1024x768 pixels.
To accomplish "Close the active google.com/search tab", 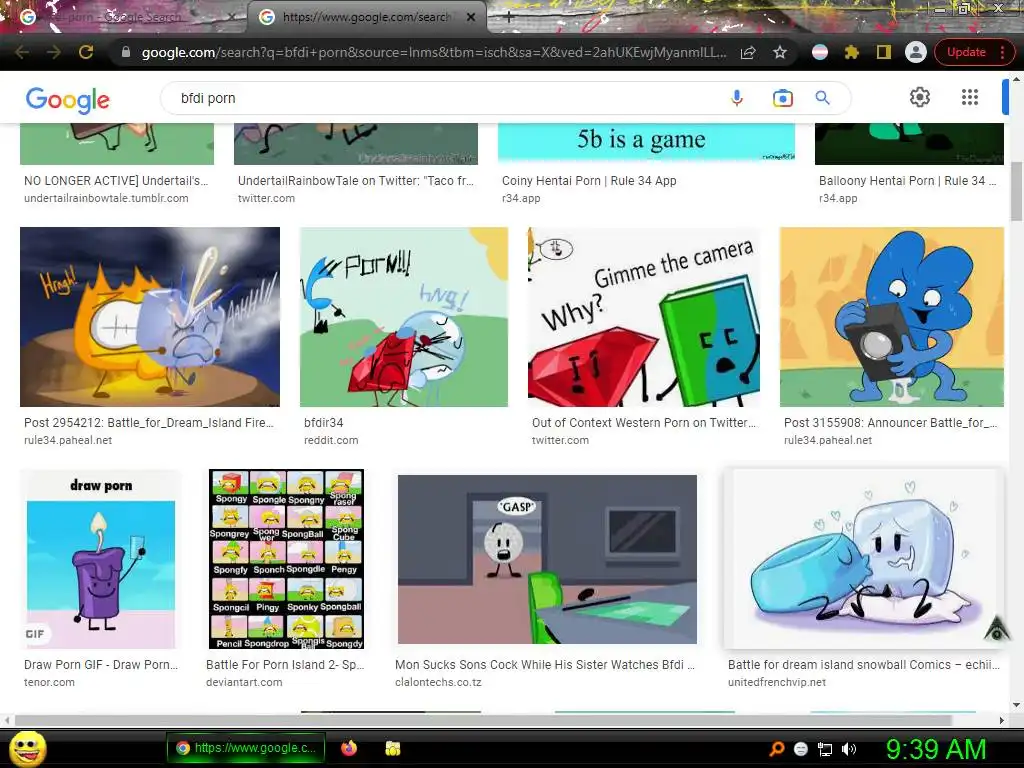I will [x=471, y=18].
